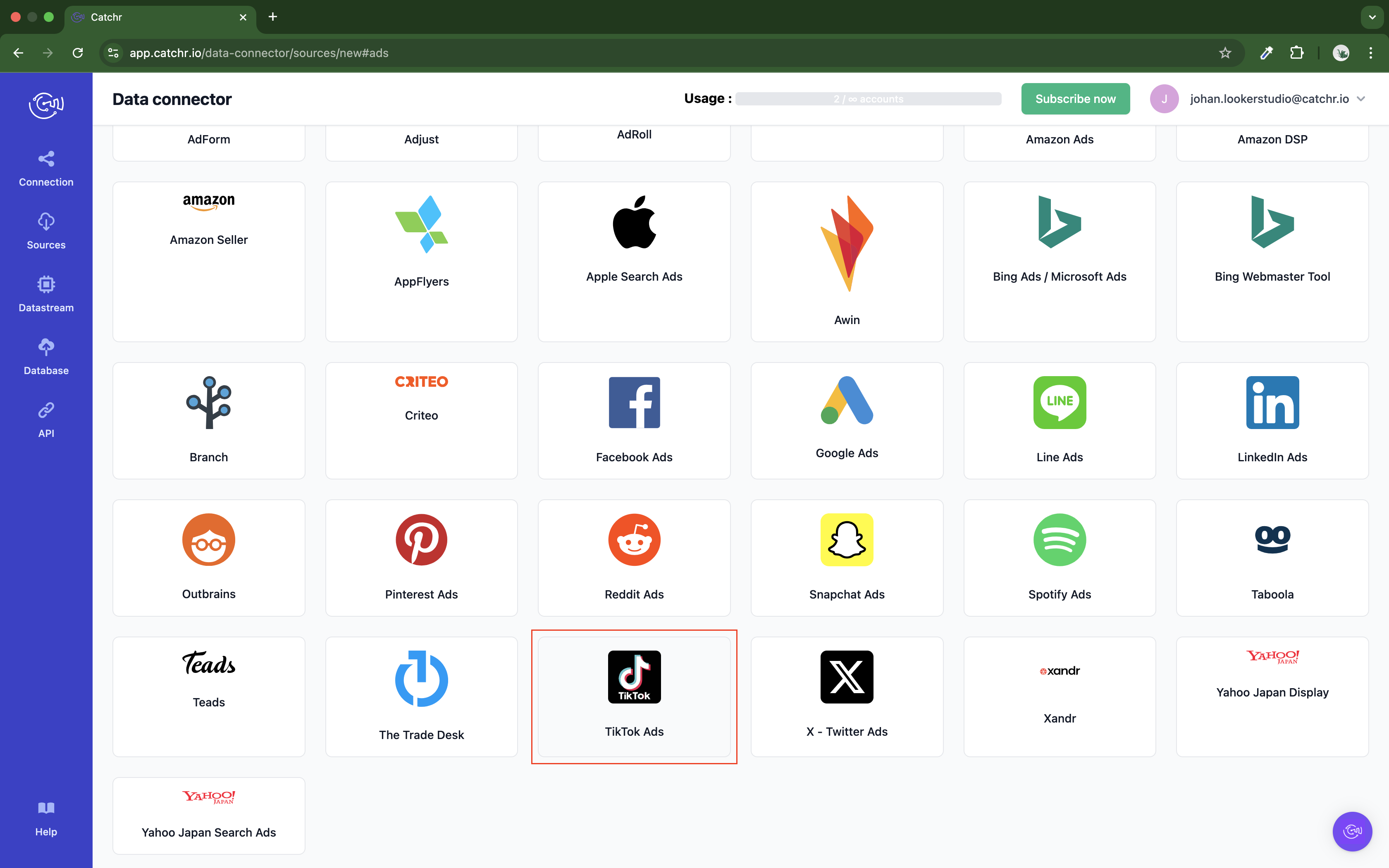Viewport: 1389px width, 868px height.
Task: Open the Database sidebar item
Action: coord(46,357)
